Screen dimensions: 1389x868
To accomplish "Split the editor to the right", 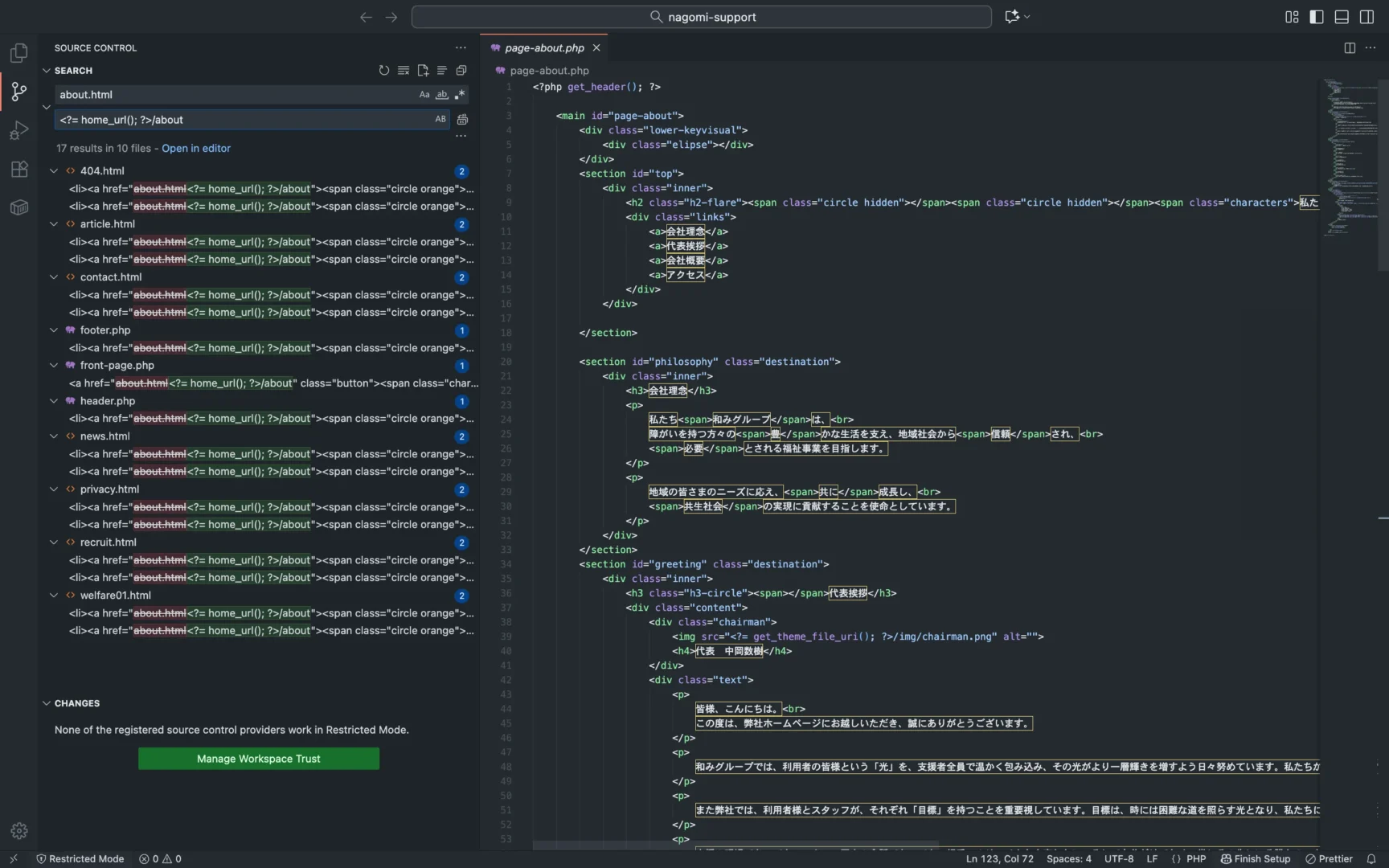I will pyautogui.click(x=1350, y=48).
